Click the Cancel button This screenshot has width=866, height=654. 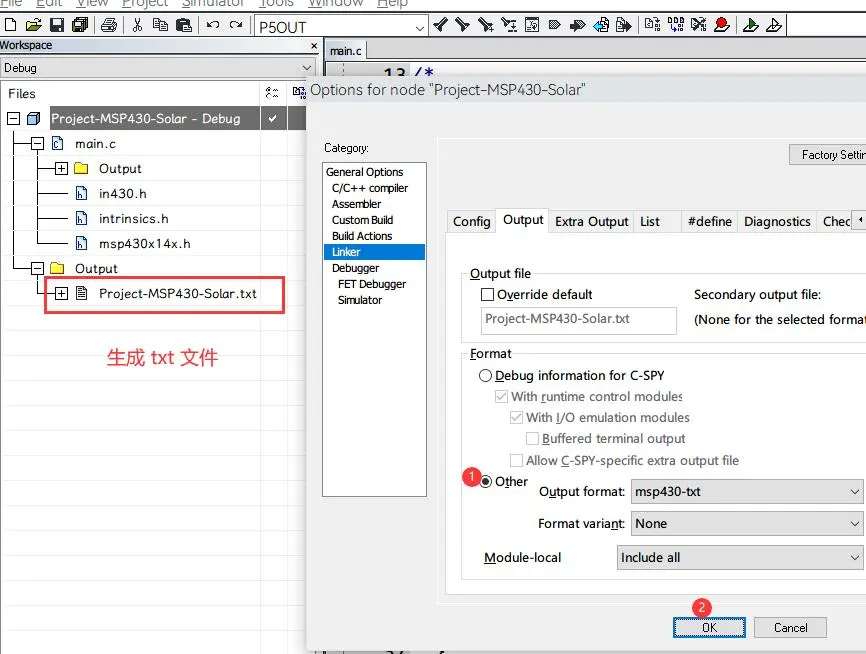tap(790, 627)
